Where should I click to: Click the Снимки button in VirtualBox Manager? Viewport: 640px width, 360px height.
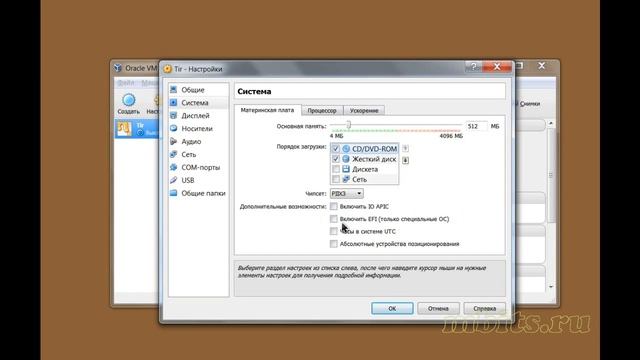pos(529,104)
